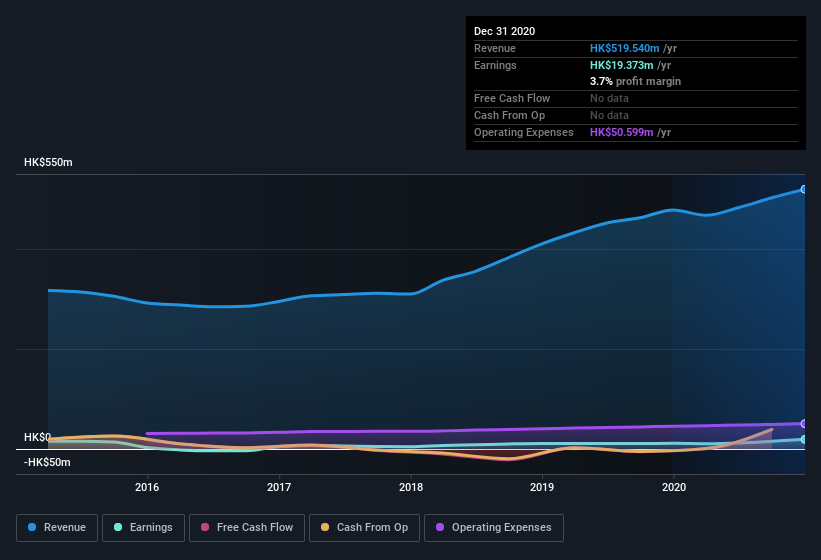Click the 2017 x-axis label
The image size is (821, 560).
tap(279, 487)
